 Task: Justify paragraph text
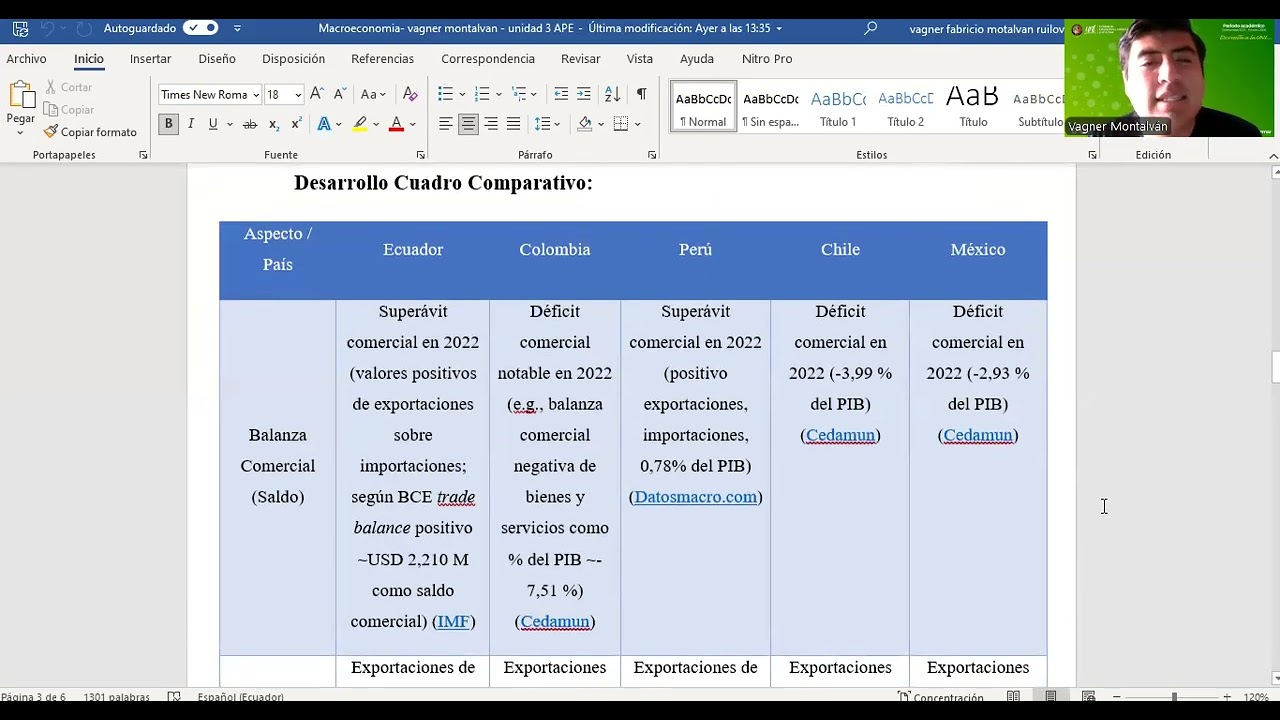coord(513,124)
